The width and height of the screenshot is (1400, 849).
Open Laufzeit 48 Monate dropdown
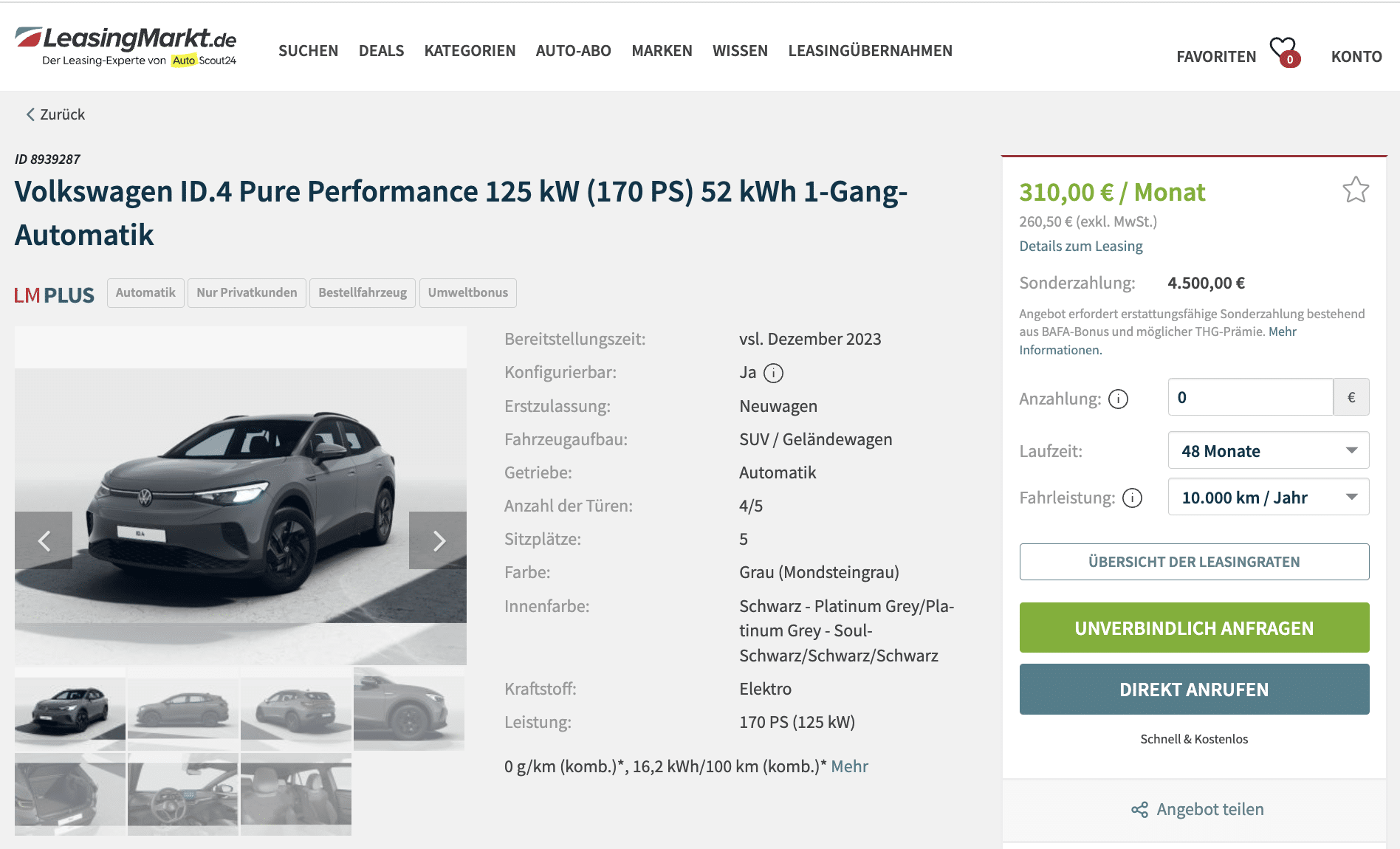point(1269,450)
